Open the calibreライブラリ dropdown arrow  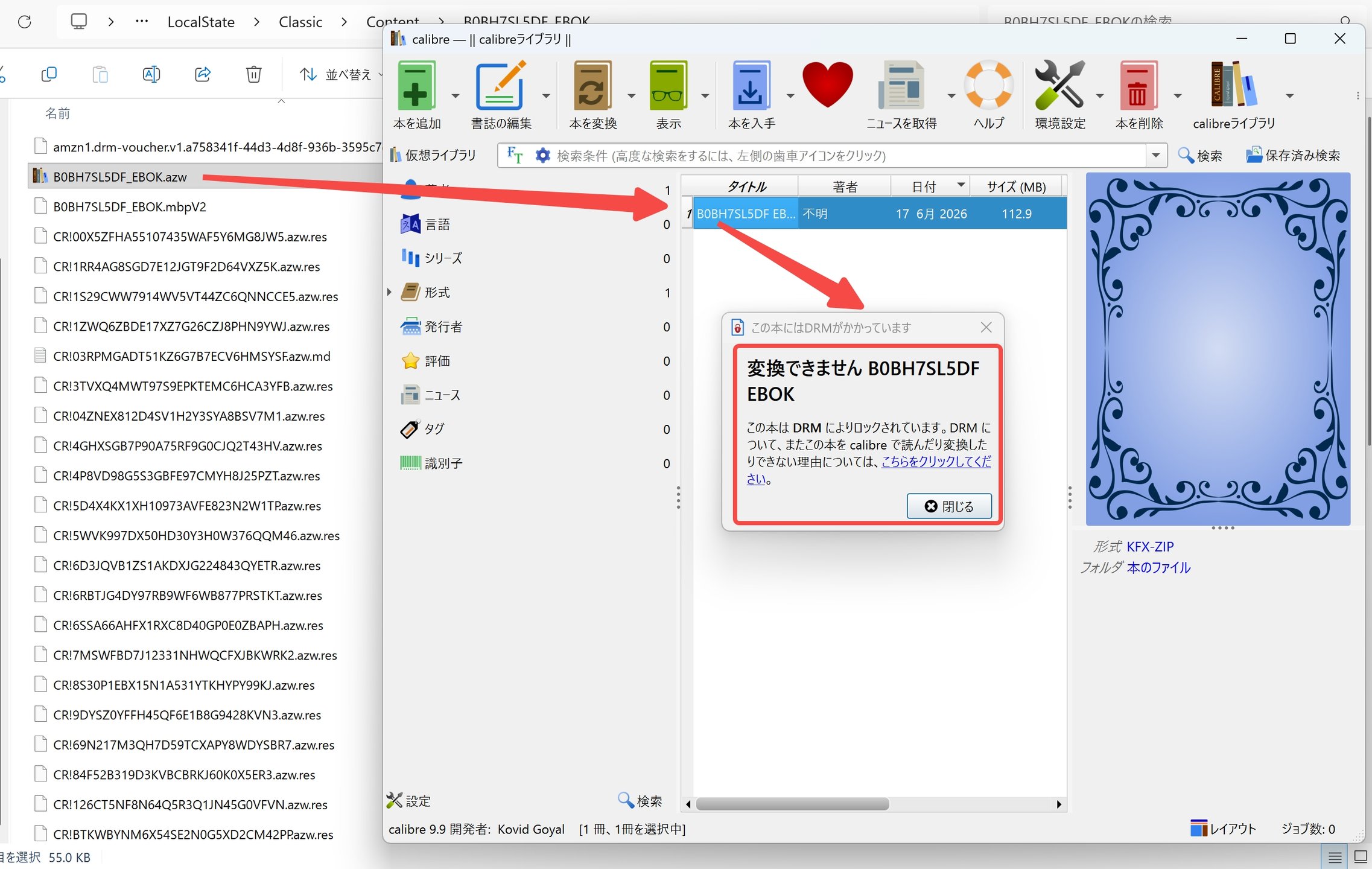point(1290,95)
